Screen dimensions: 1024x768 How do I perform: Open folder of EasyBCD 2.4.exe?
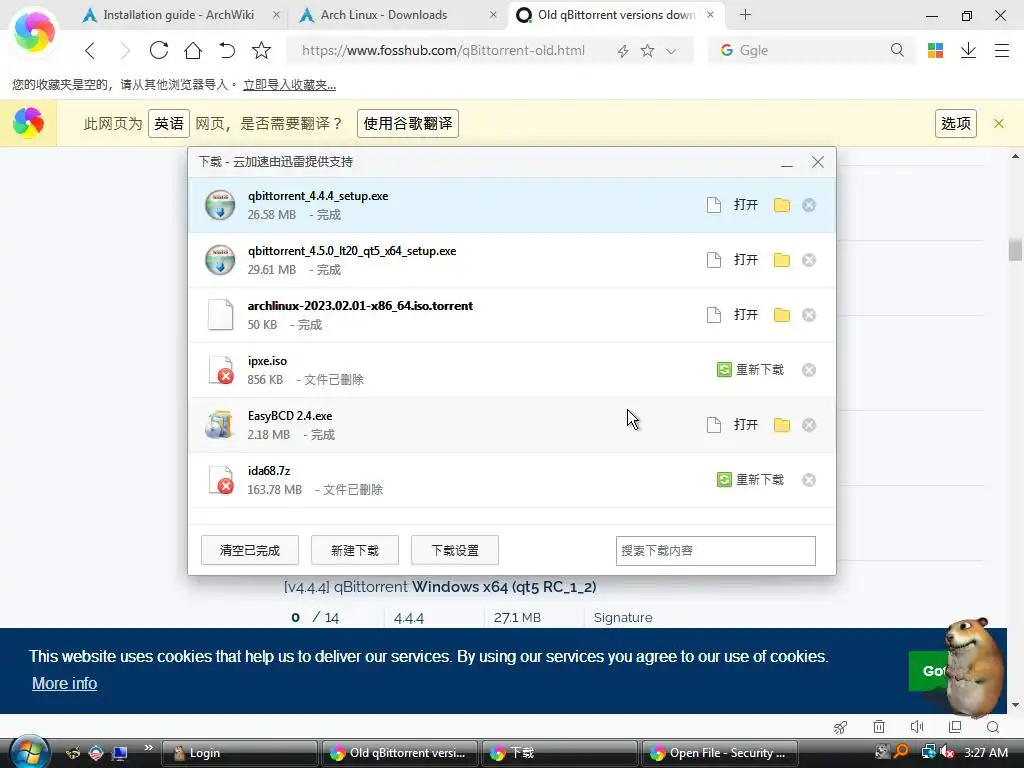[782, 424]
